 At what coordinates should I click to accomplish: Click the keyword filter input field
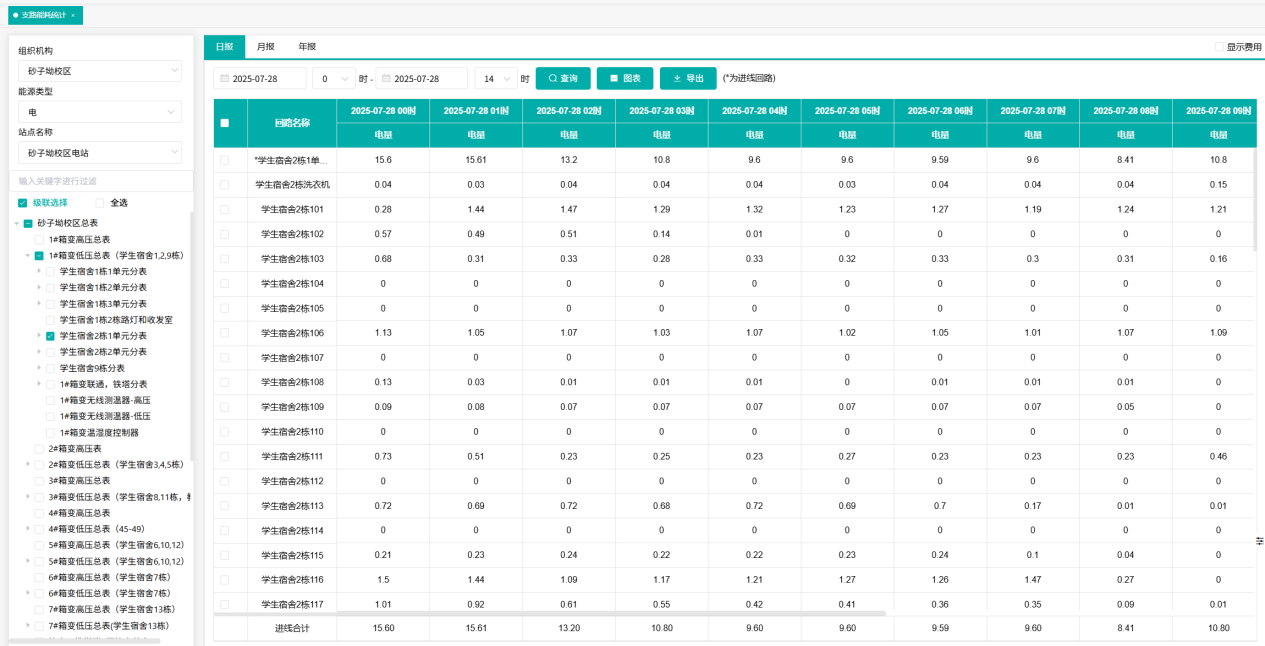click(100, 181)
